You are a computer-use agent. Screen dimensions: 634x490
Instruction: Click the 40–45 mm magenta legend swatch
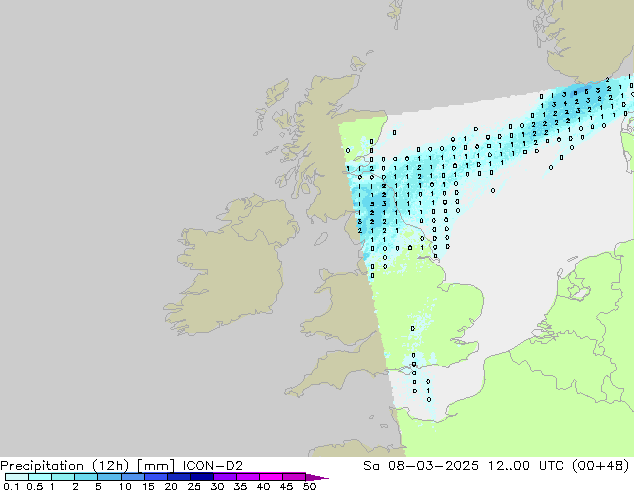click(x=271, y=477)
